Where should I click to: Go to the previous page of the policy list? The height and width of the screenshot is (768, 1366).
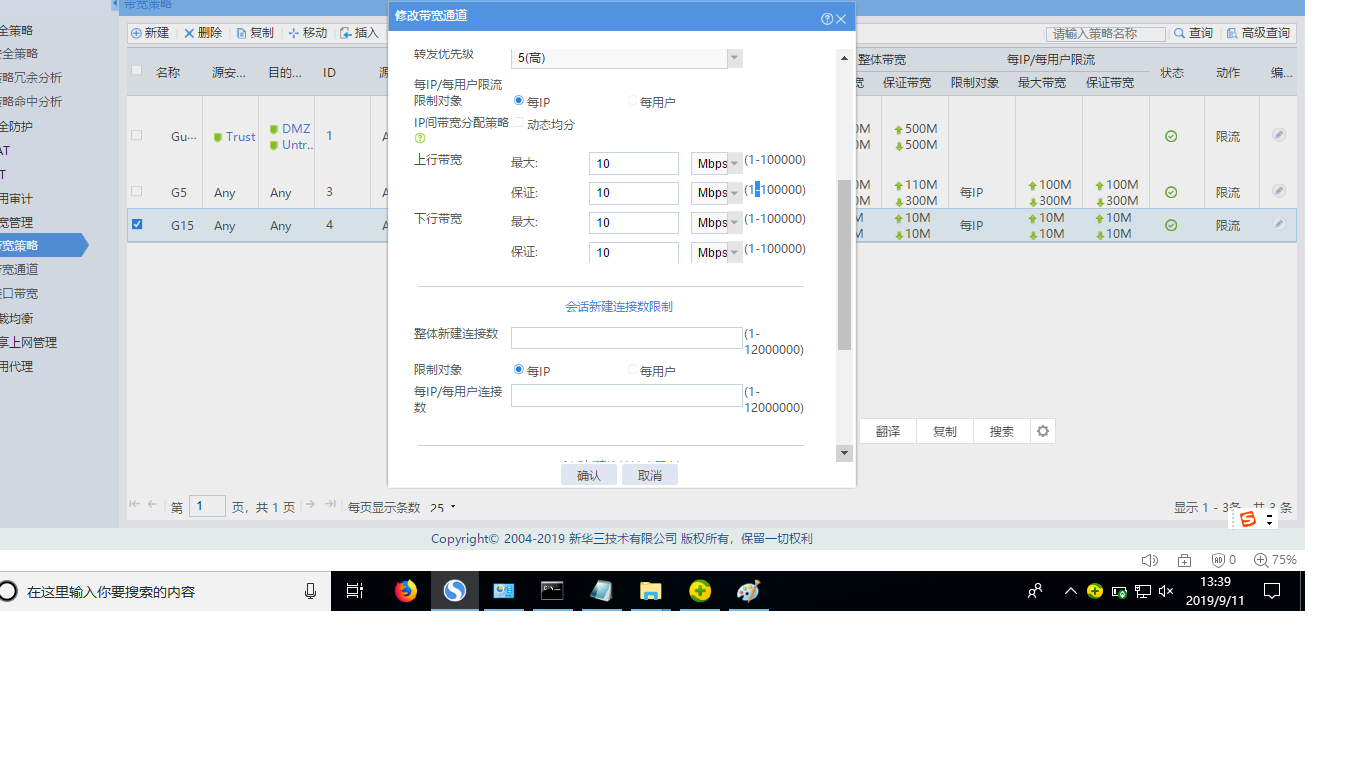pyautogui.click(x=153, y=505)
